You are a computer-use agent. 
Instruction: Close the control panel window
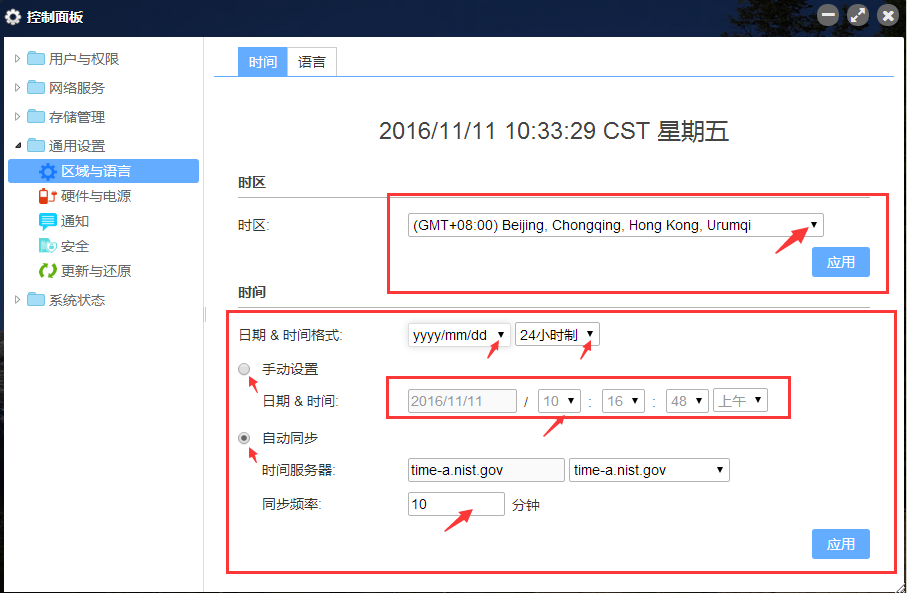(x=888, y=16)
